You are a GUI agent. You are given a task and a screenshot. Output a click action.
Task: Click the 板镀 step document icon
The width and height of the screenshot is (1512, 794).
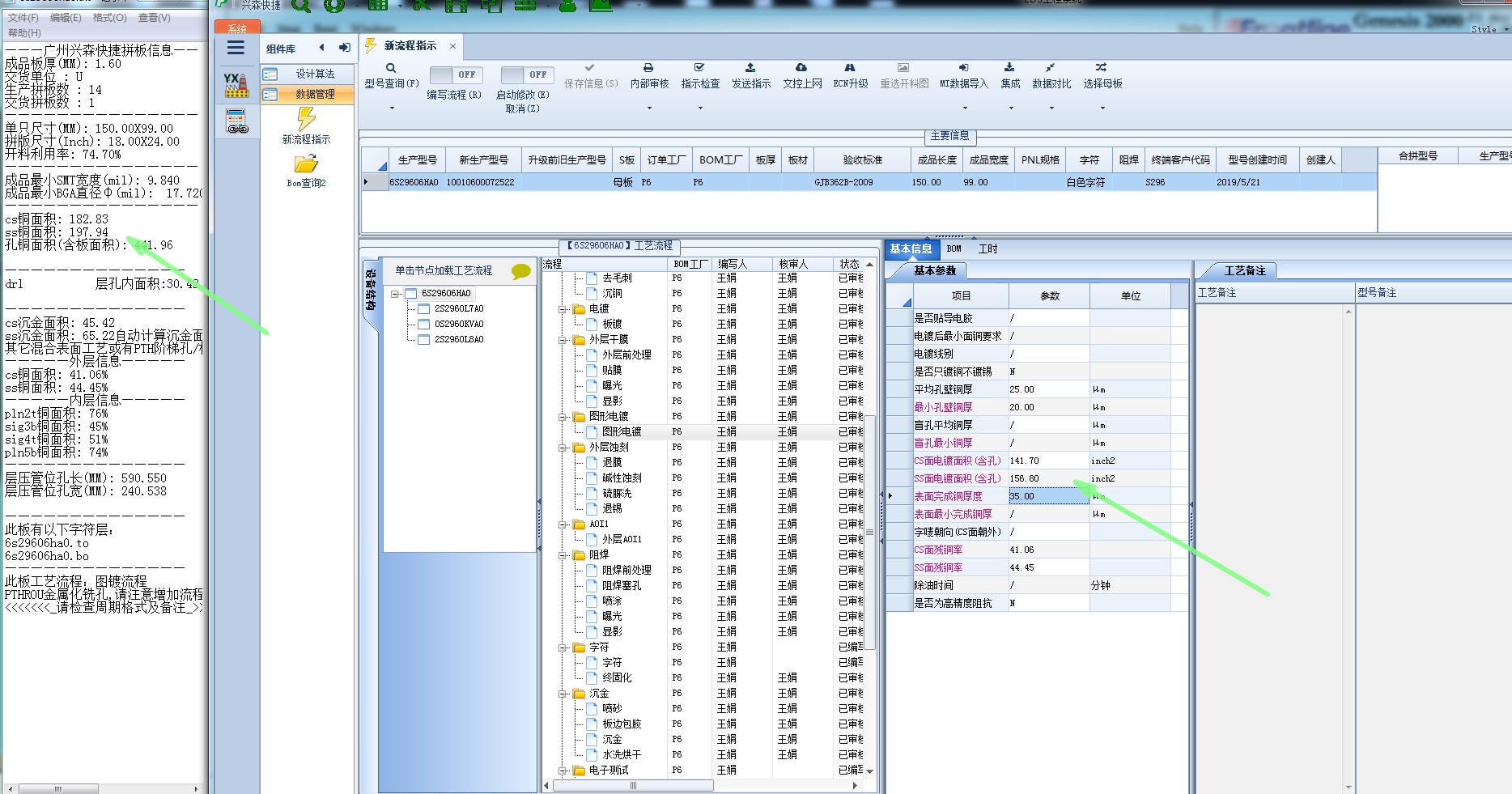coord(592,324)
